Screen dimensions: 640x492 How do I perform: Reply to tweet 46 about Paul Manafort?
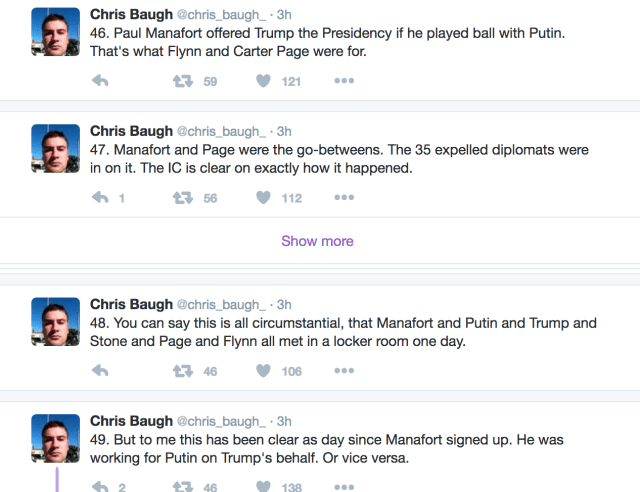(x=99, y=82)
